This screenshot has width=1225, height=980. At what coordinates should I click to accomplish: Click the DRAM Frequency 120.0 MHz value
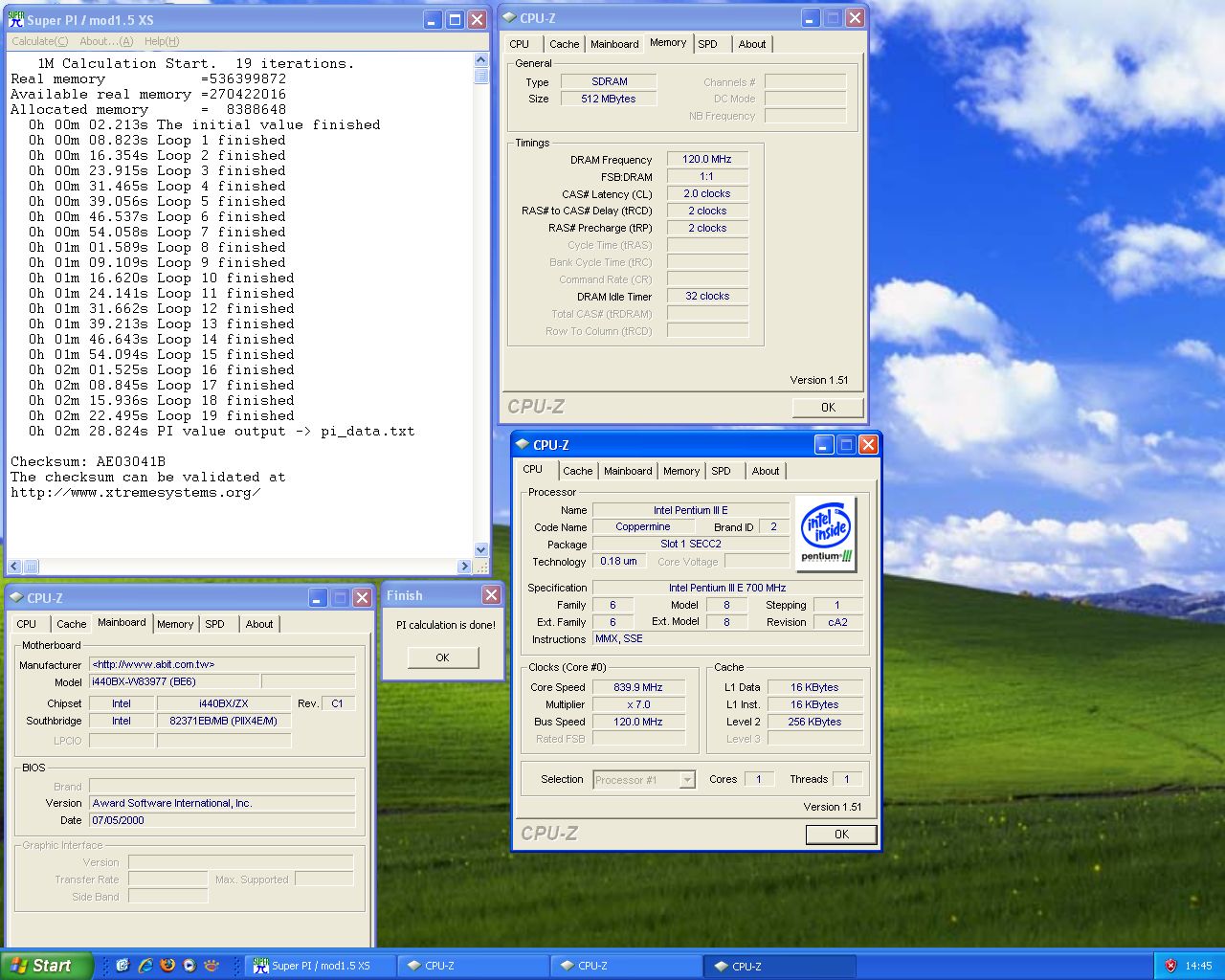pos(707,160)
